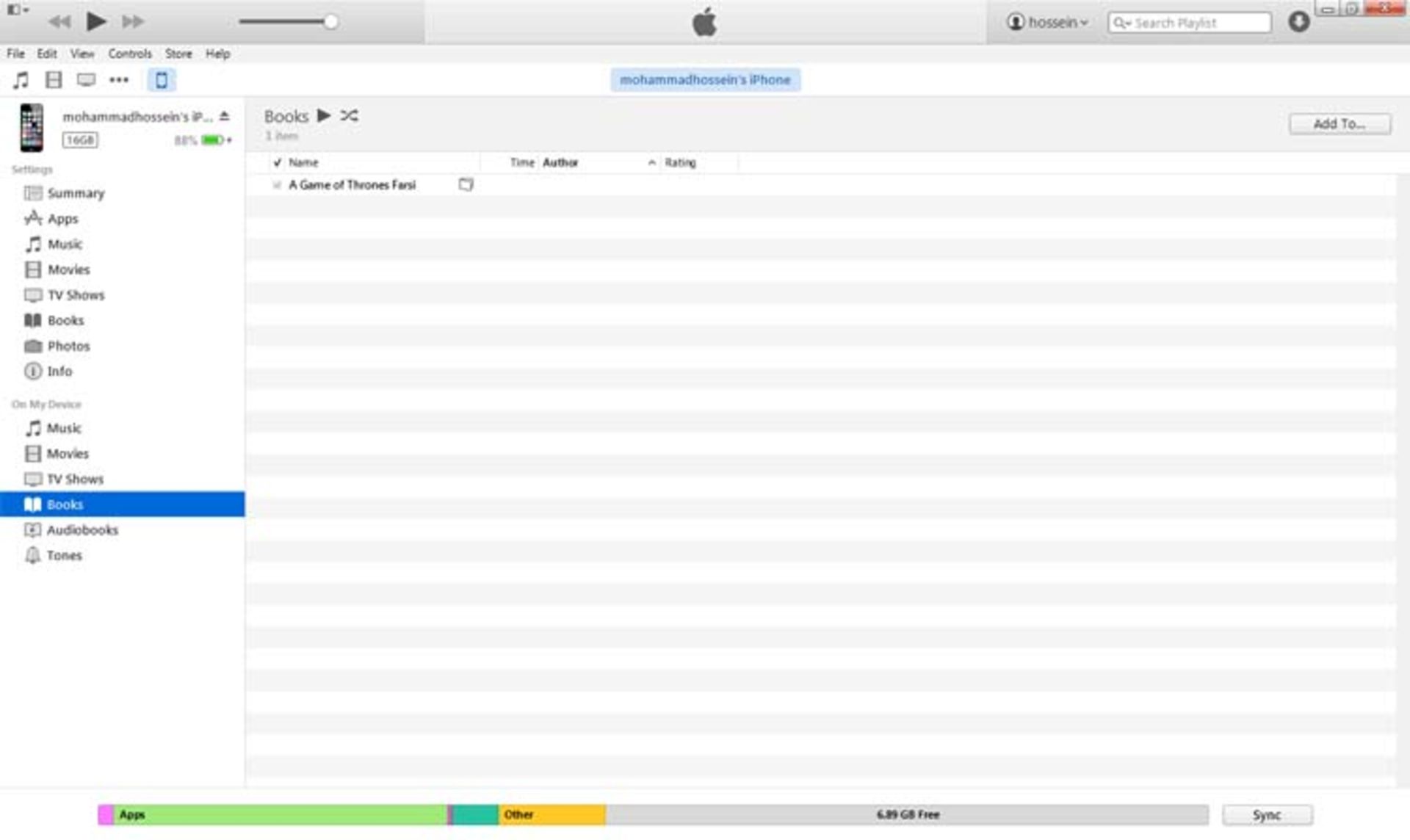Click the battery level indicator

tap(212, 140)
